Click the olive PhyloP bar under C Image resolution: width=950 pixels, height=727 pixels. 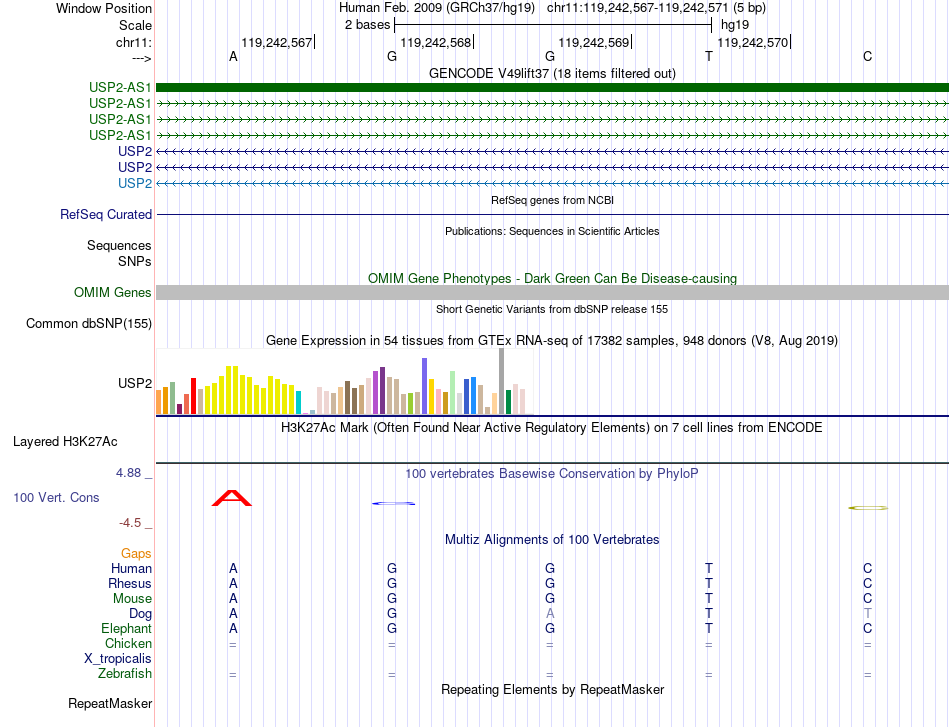coord(868,508)
